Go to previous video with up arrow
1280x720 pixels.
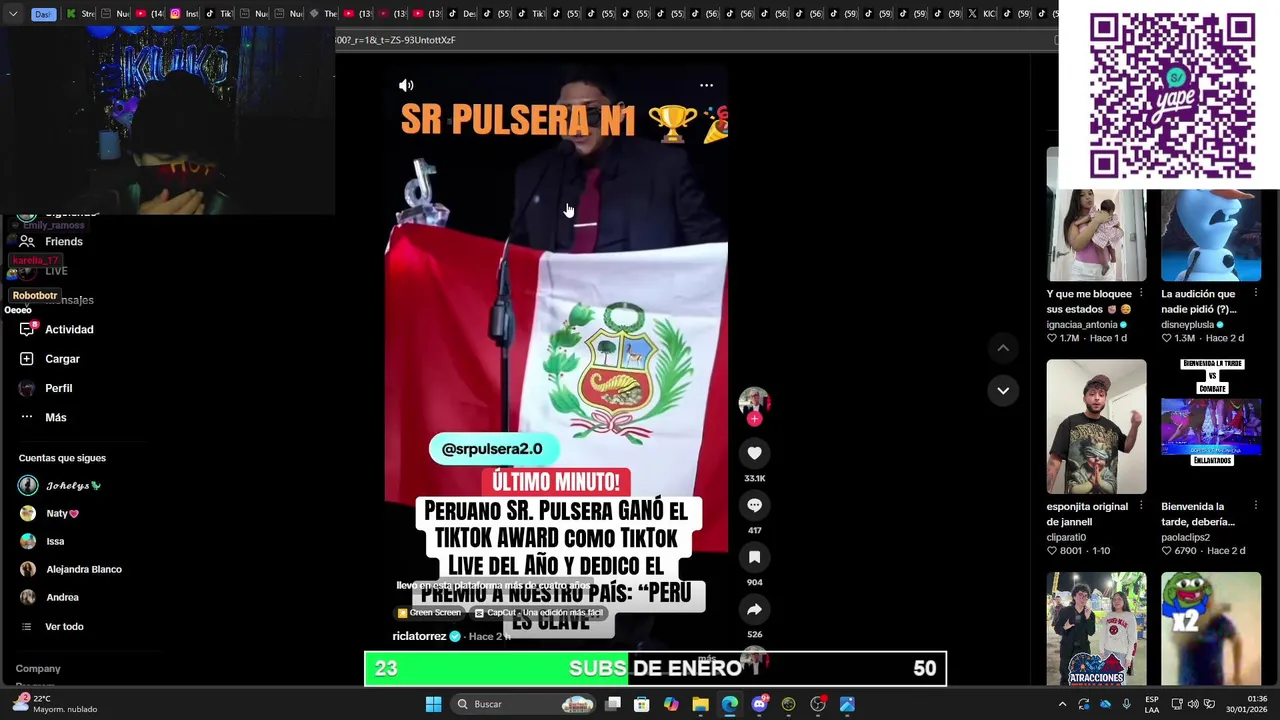[1003, 347]
